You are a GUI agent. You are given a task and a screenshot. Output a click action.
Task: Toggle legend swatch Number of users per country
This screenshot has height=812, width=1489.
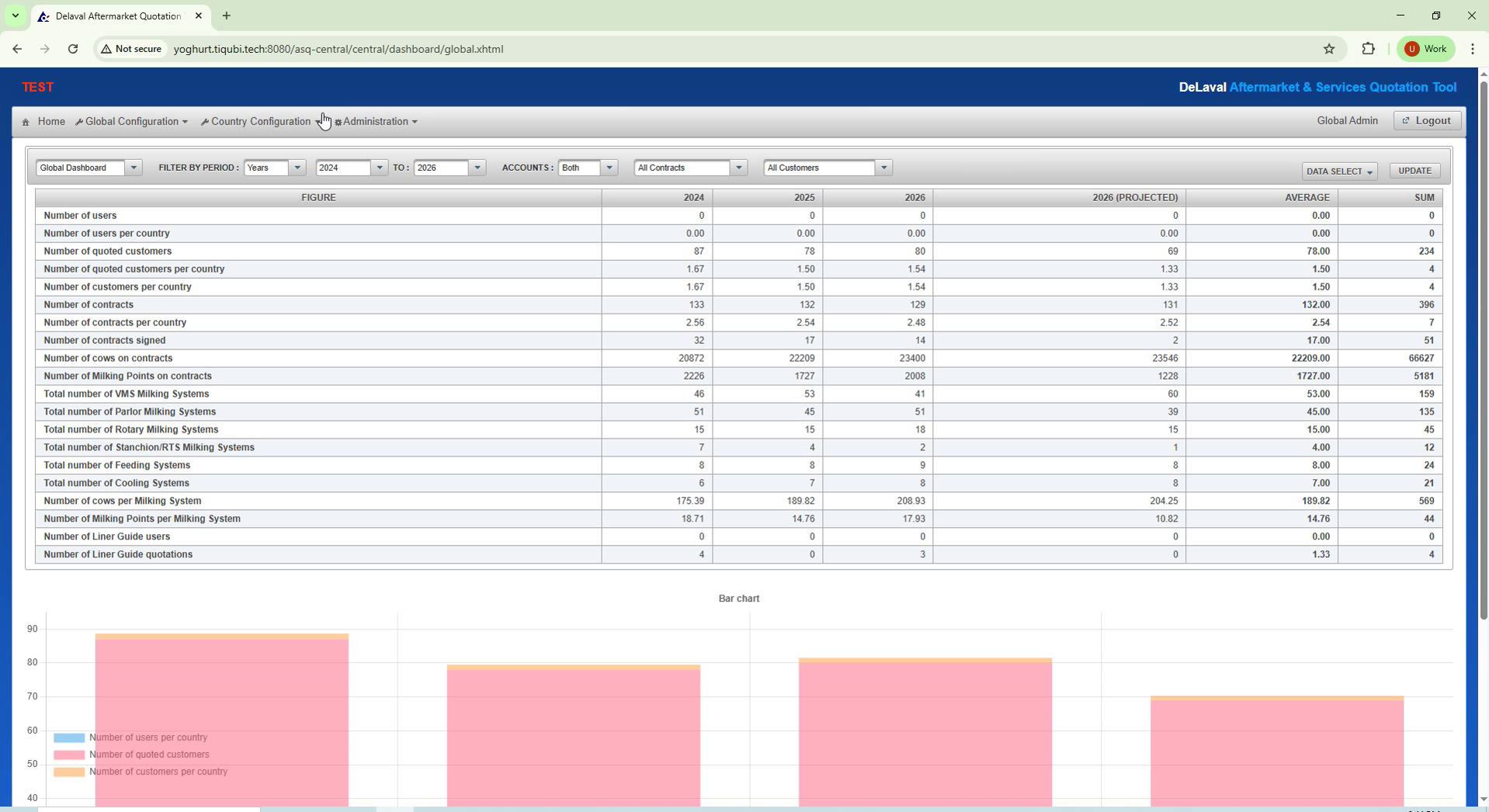[69, 738]
